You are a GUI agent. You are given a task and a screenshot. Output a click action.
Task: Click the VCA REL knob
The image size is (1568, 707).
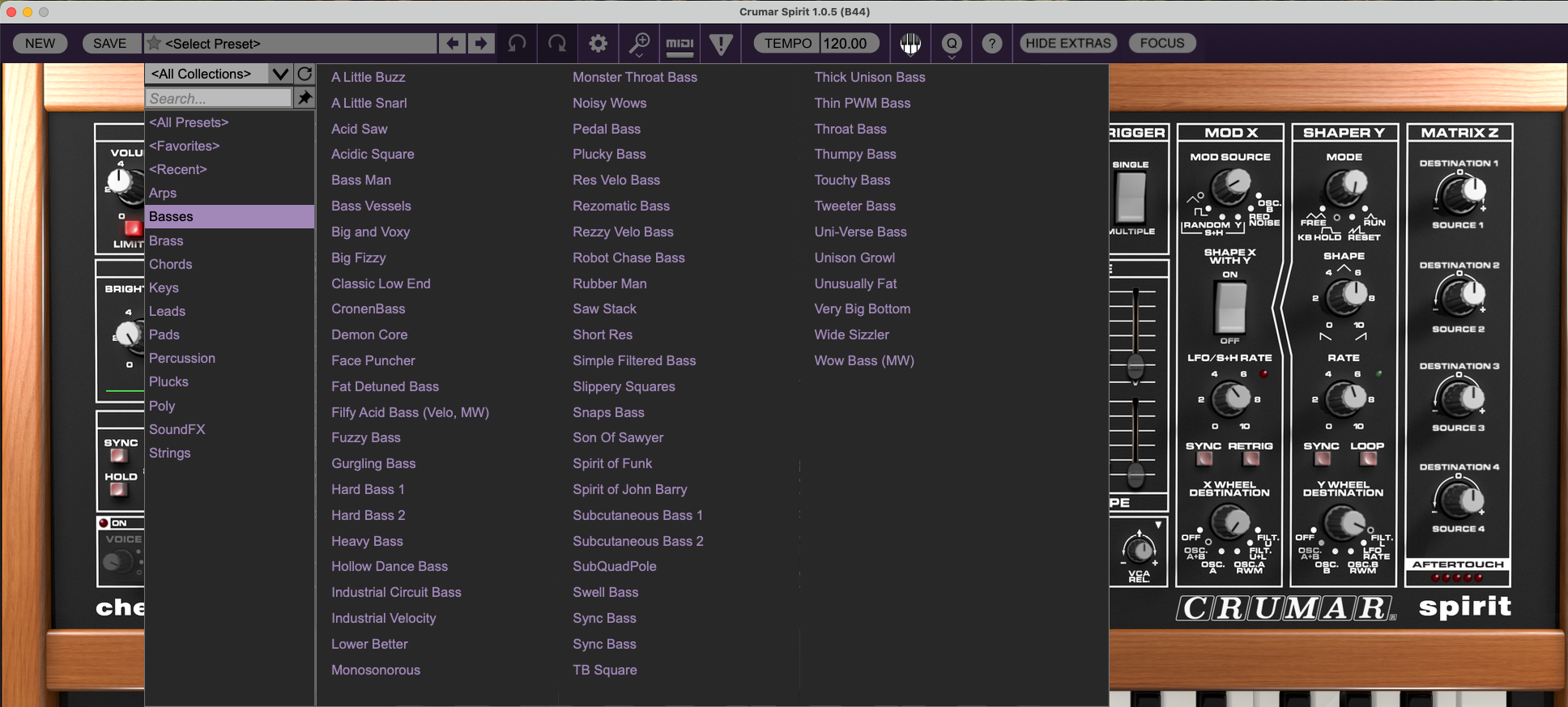click(x=1140, y=551)
